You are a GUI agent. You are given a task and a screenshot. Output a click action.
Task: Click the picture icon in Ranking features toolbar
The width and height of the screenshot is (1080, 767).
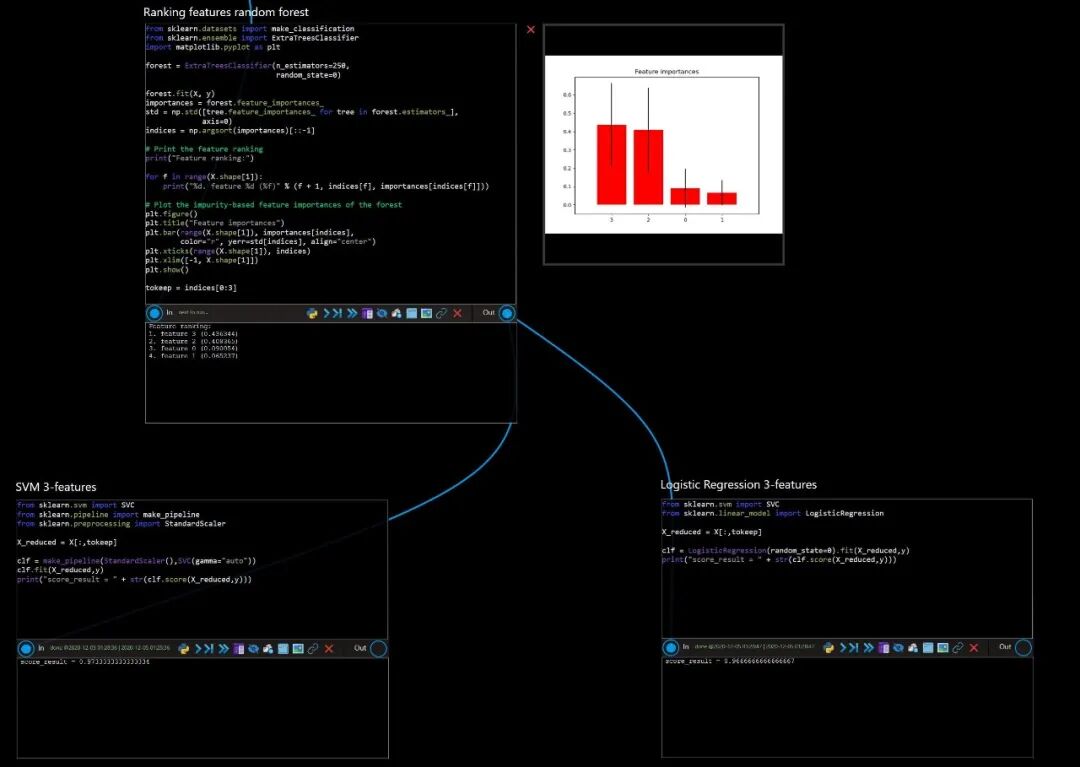click(x=426, y=313)
